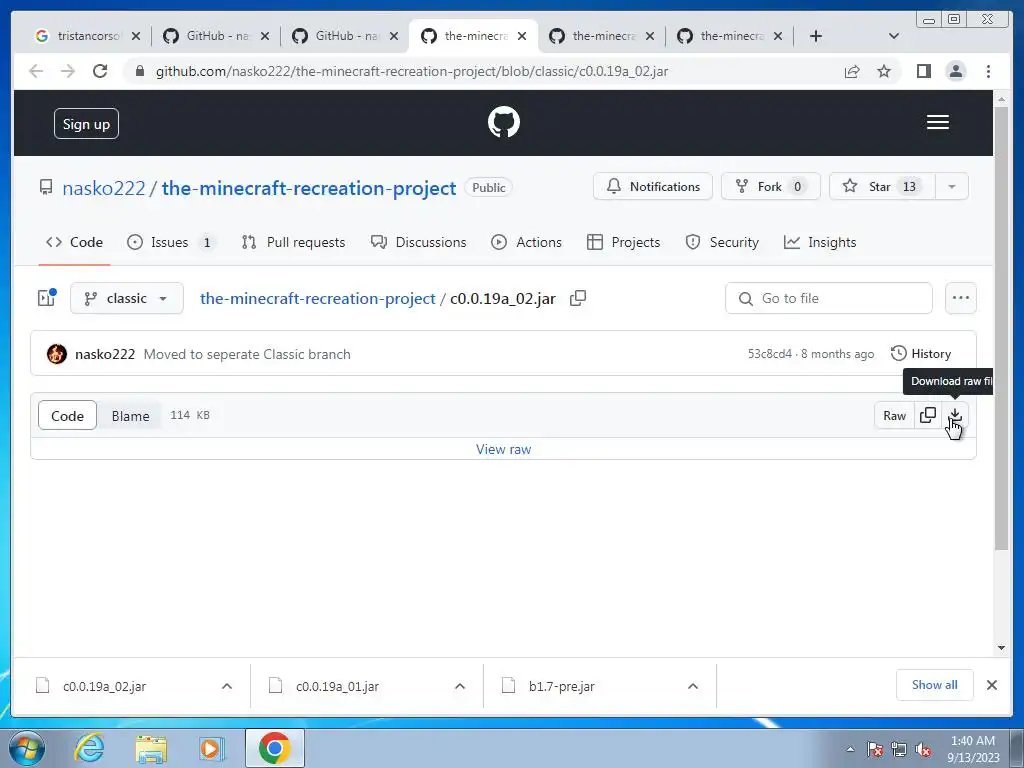1024x768 pixels.
Task: Close the downloads bar
Action: (991, 685)
